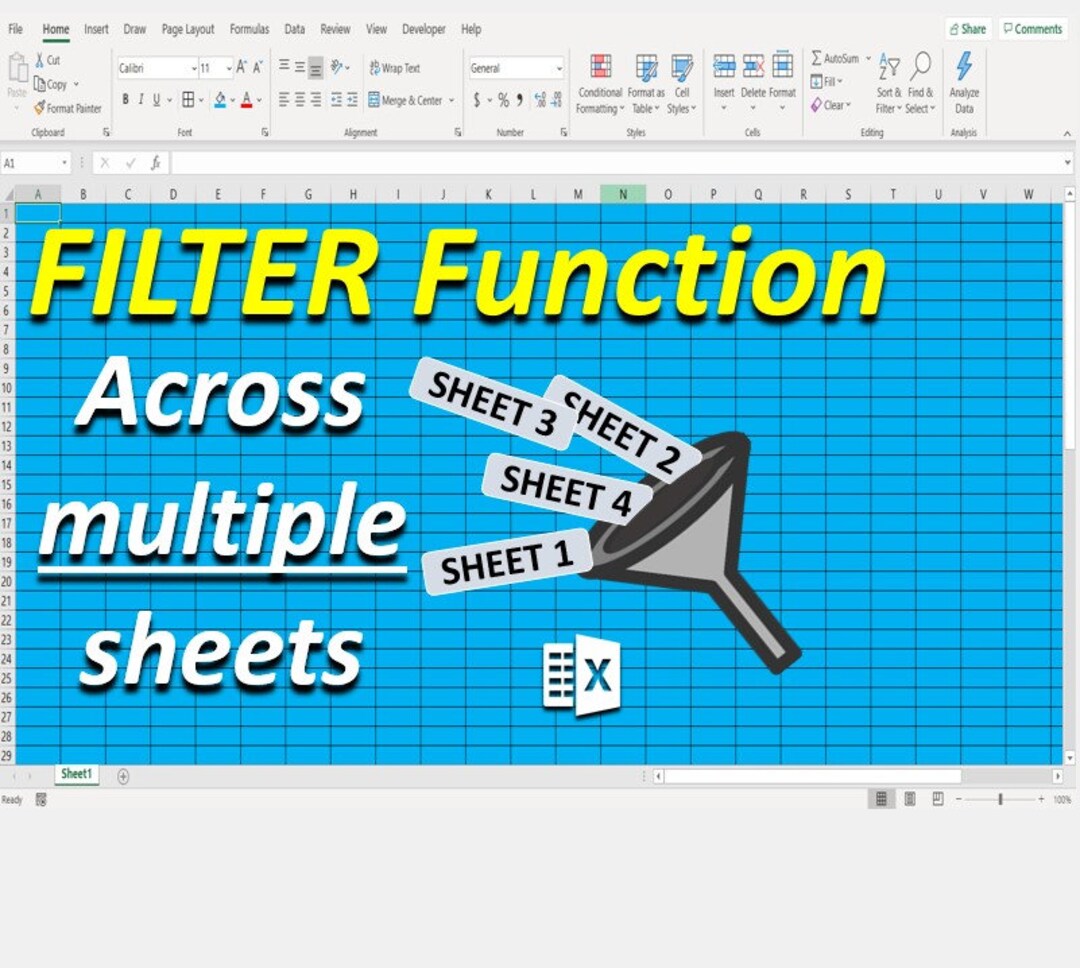The height and width of the screenshot is (968, 1080).
Task: Click the Share button
Action: coord(966,29)
